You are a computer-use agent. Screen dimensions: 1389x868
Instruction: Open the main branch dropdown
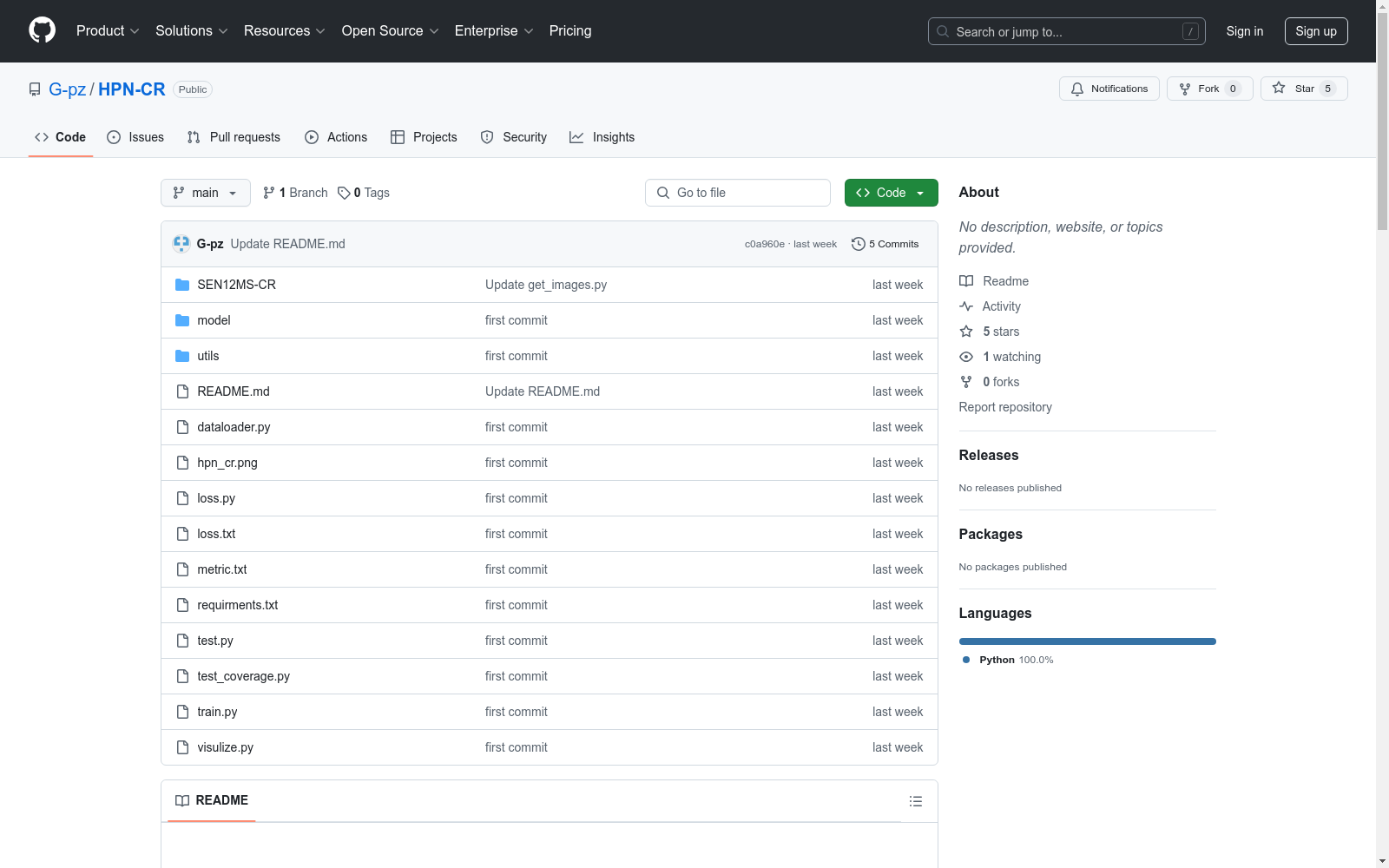[205, 193]
